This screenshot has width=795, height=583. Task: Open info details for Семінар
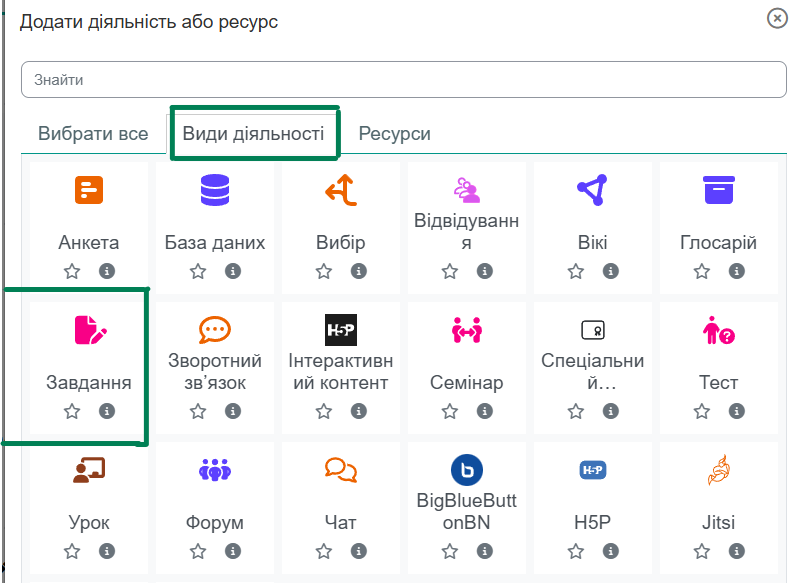[485, 411]
